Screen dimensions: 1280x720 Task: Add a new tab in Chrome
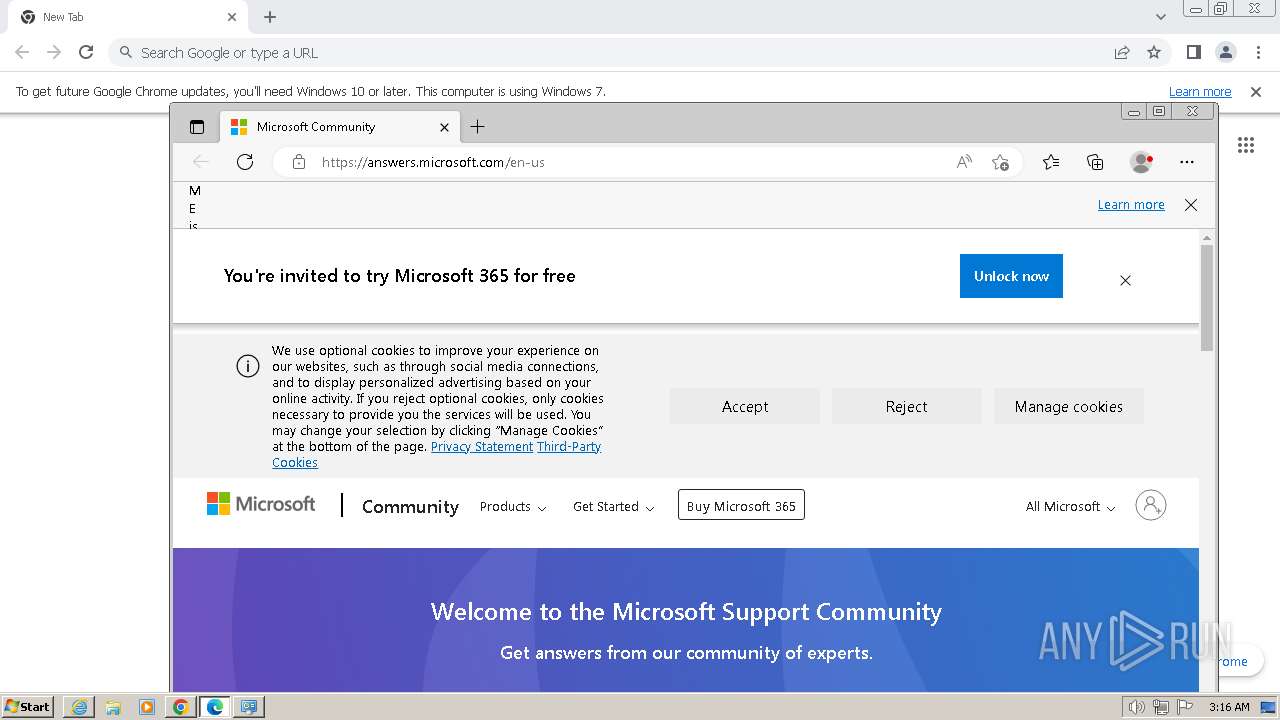point(270,17)
